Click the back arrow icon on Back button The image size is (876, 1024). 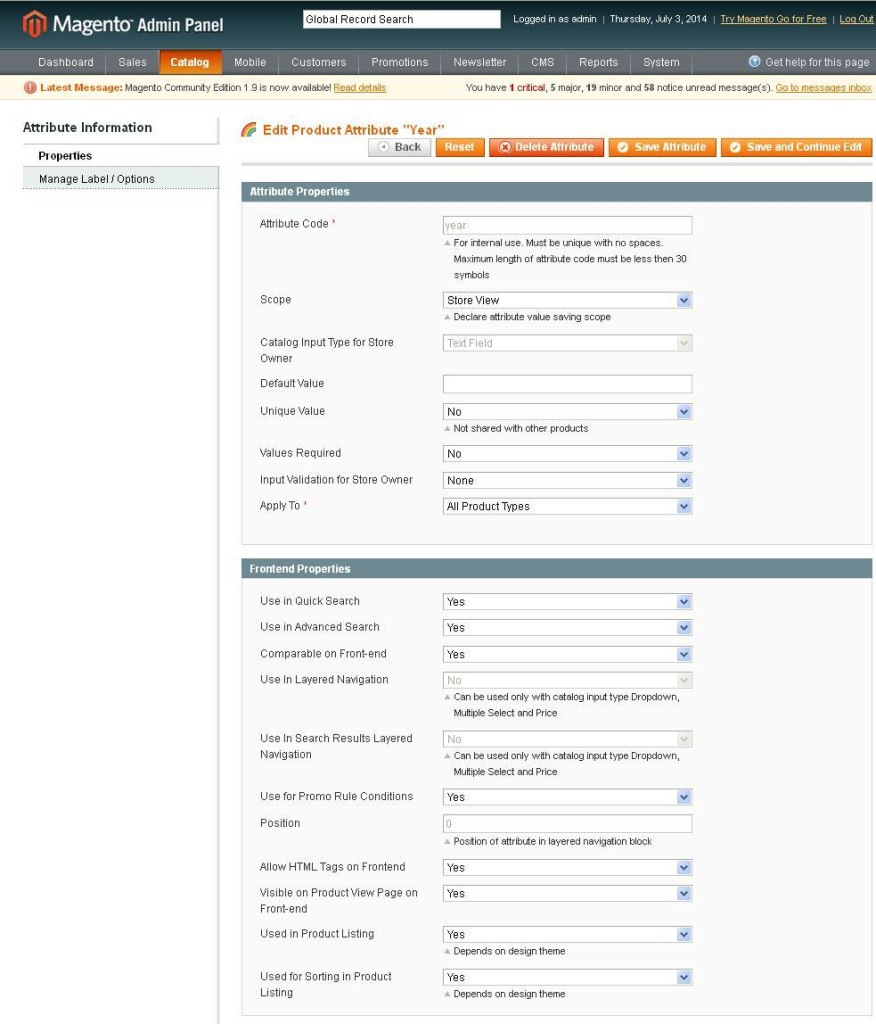pyautogui.click(x=383, y=146)
